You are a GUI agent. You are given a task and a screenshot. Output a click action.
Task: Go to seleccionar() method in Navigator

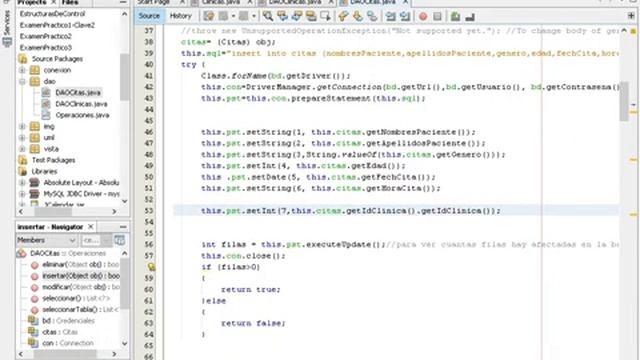tap(76, 298)
